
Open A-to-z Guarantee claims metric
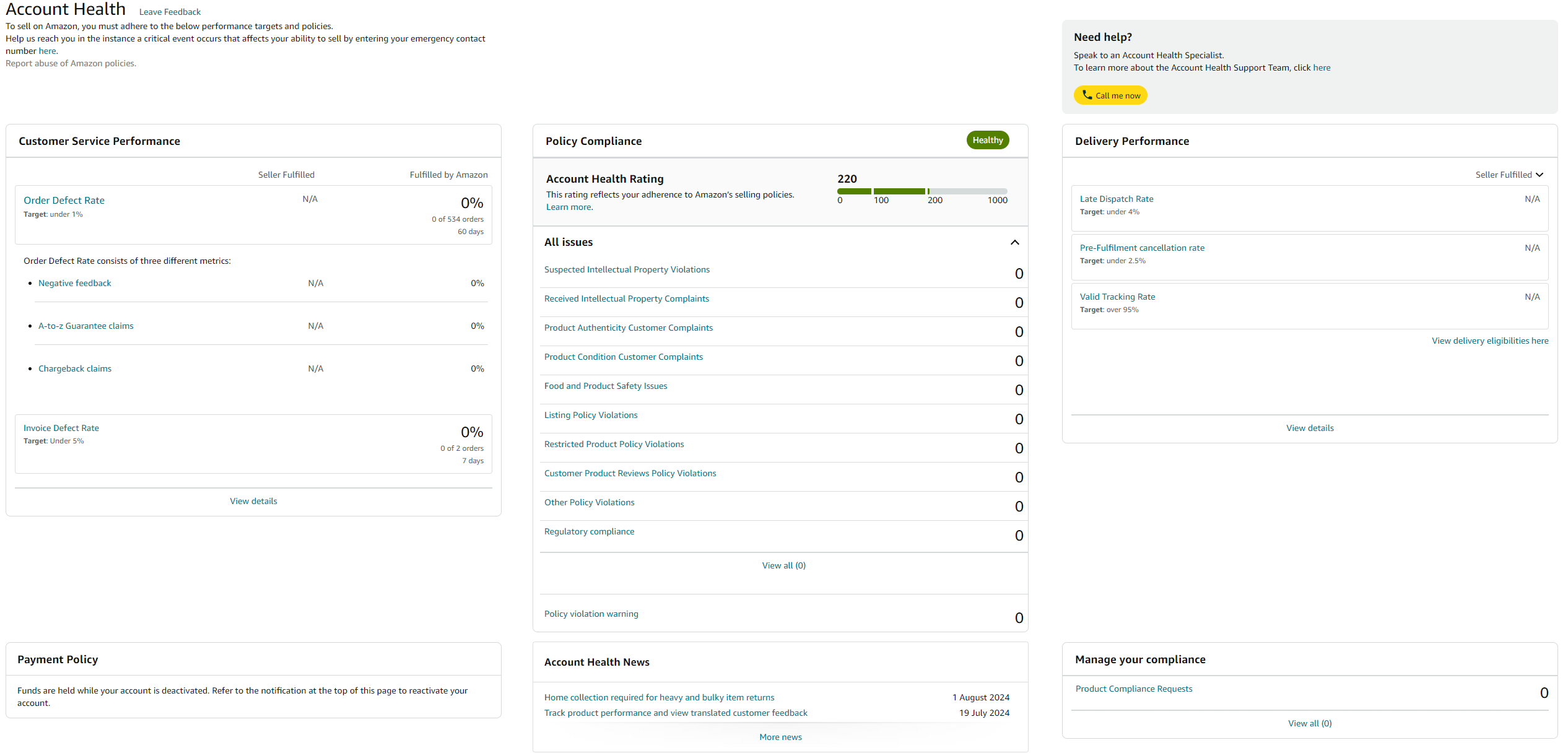pyautogui.click(x=86, y=326)
